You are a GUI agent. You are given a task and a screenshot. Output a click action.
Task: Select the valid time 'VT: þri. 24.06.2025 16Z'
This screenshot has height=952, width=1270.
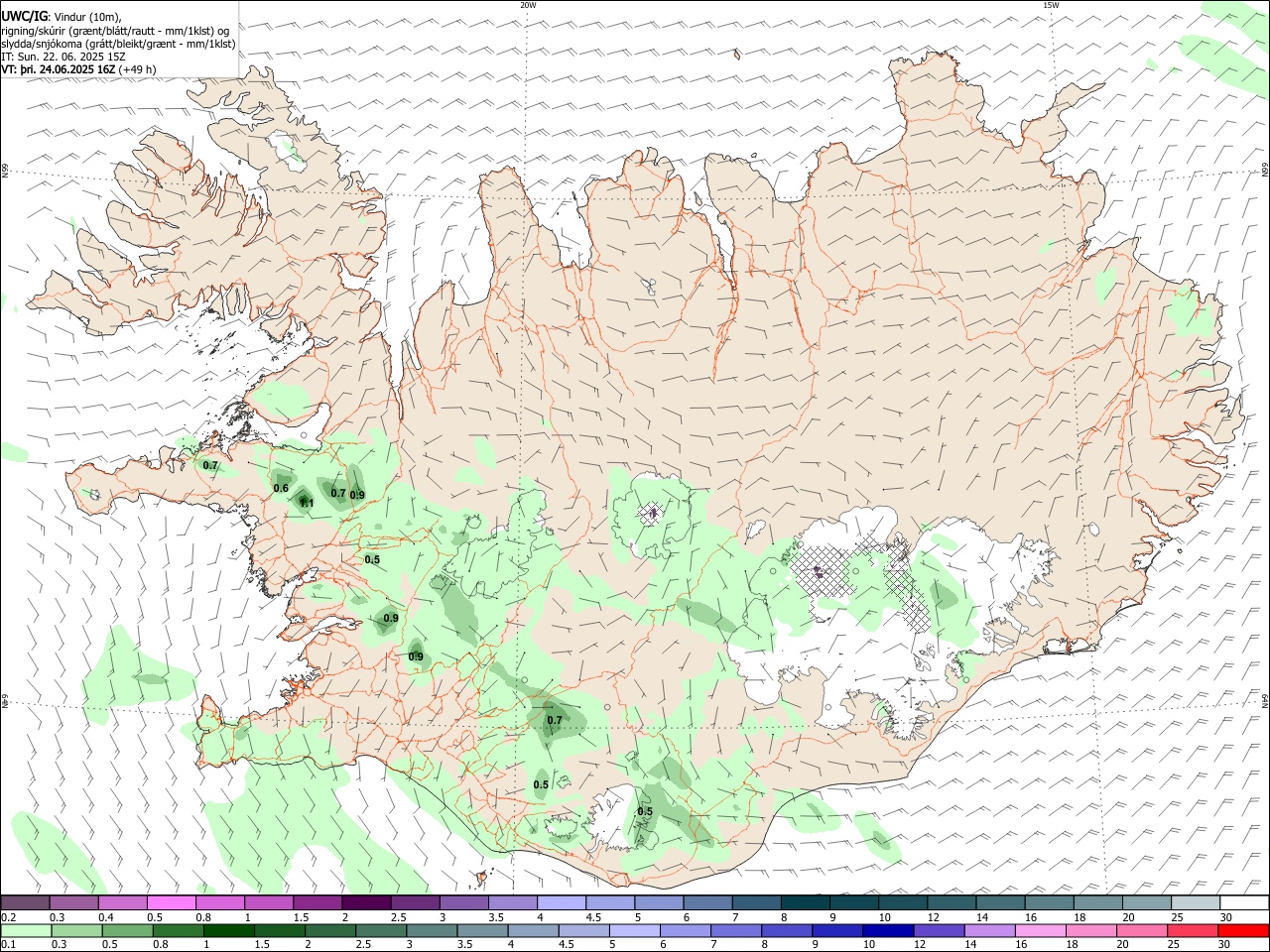pyautogui.click(x=59, y=69)
